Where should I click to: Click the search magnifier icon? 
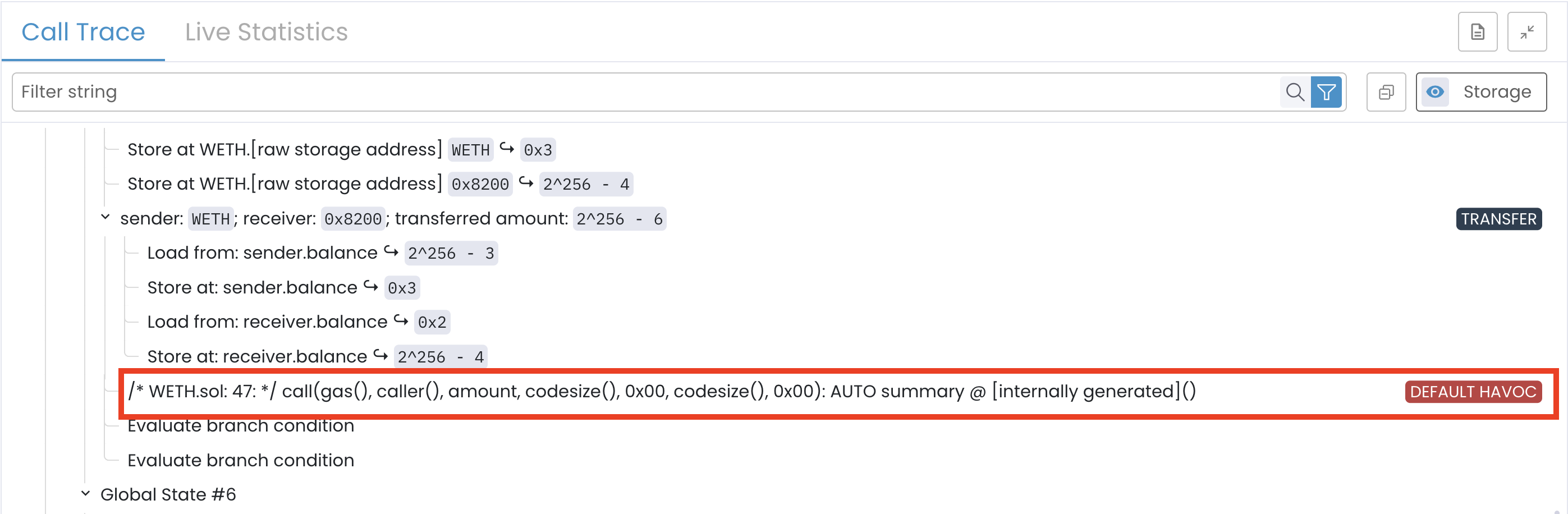(1294, 92)
